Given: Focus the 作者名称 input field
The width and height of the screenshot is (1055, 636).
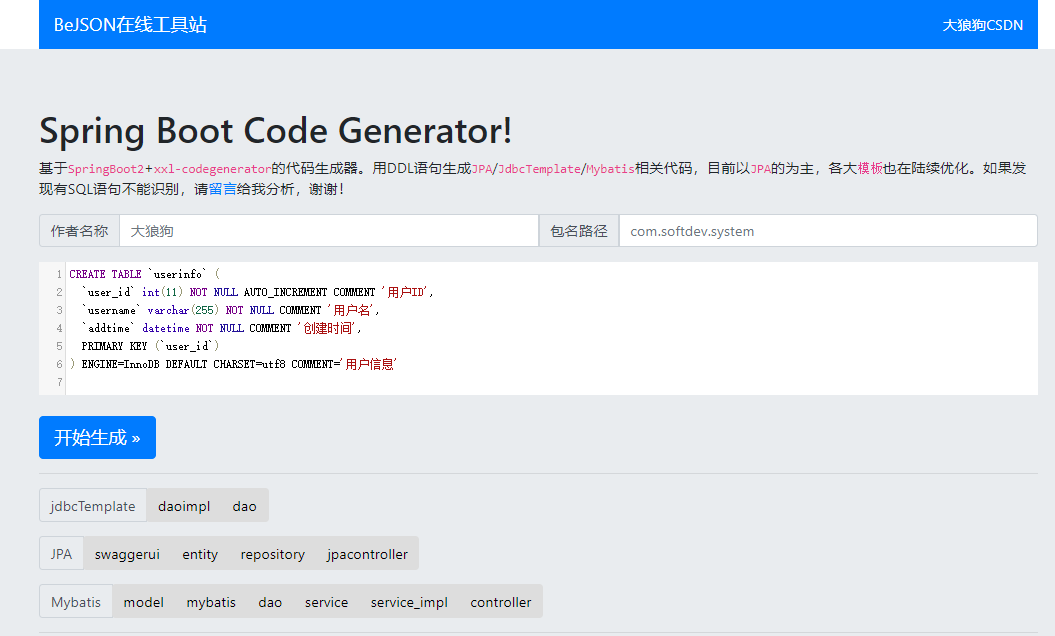Looking at the screenshot, I should (x=328, y=231).
